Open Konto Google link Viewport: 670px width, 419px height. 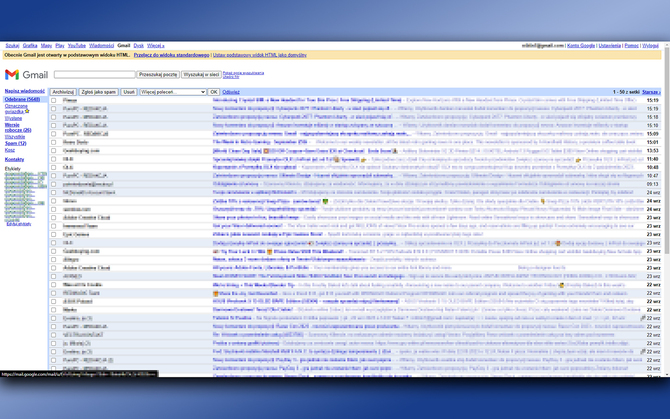(581, 46)
